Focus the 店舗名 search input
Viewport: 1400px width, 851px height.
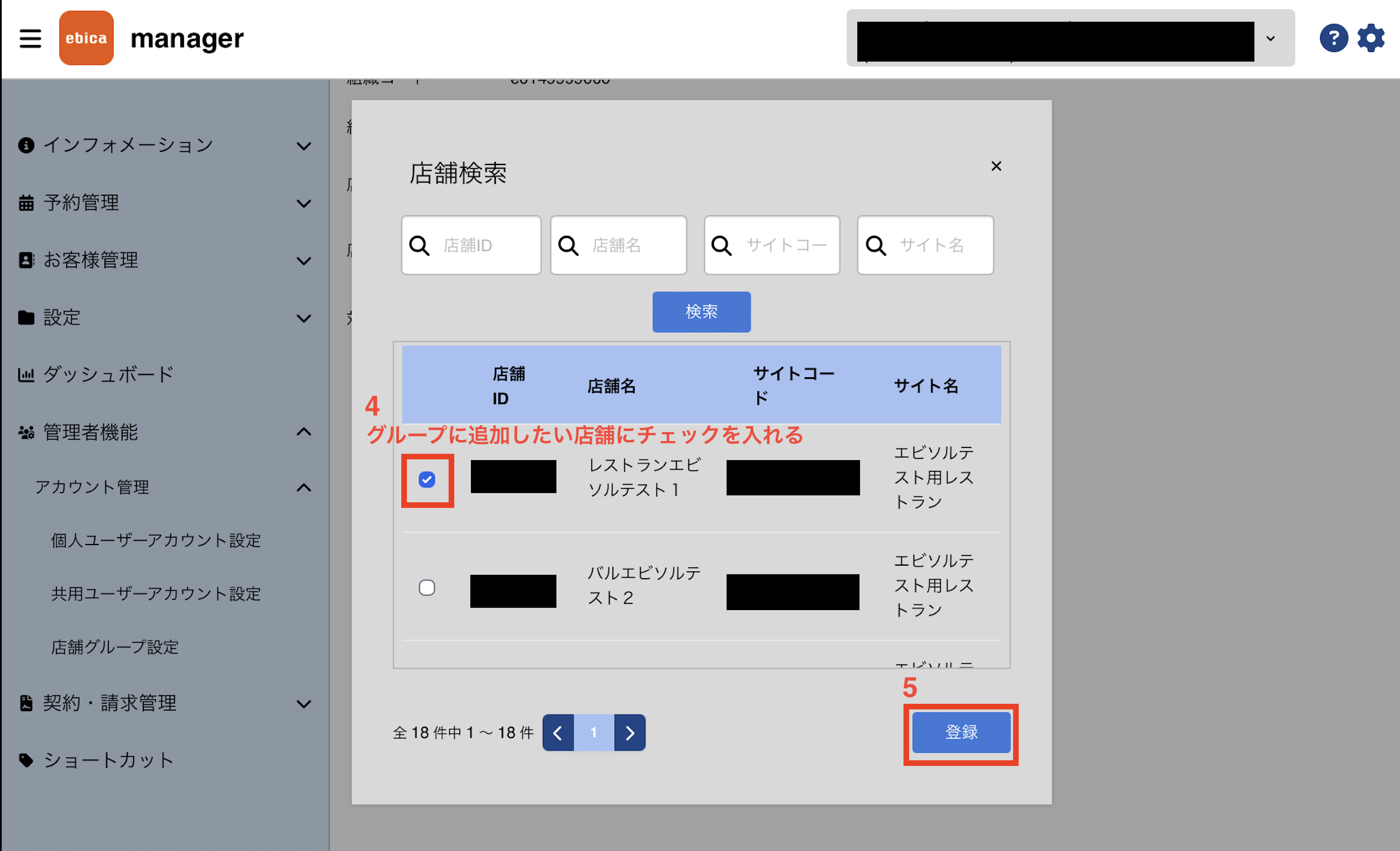coord(619,245)
